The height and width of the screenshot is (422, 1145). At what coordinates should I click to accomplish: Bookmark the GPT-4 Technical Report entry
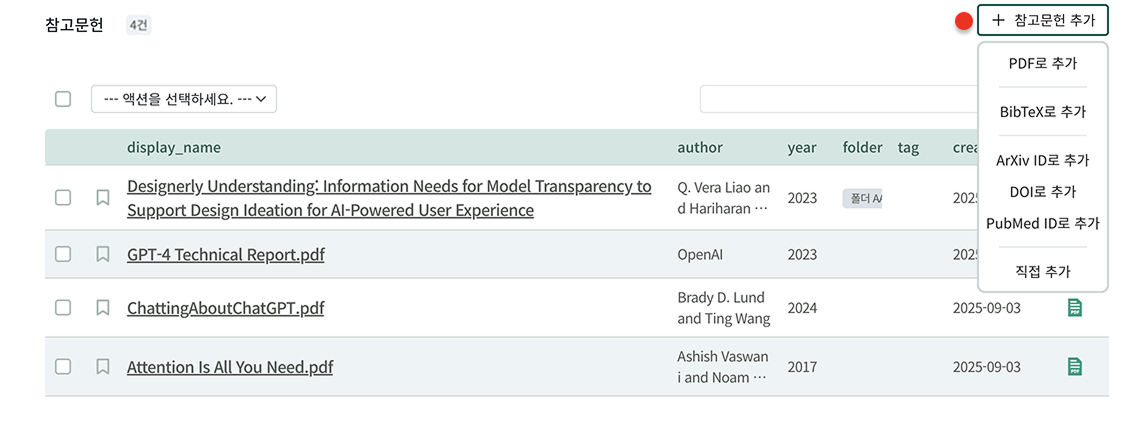pyautogui.click(x=102, y=255)
